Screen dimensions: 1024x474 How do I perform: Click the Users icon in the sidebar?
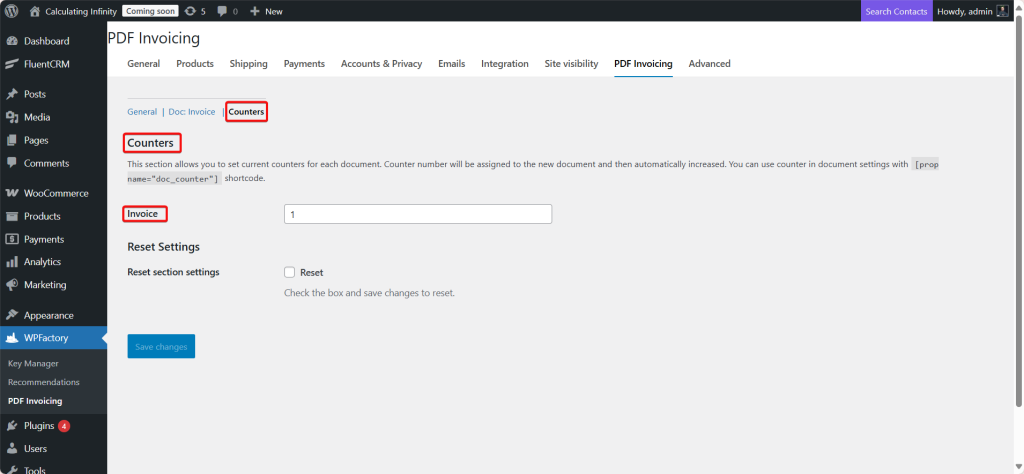(12, 449)
